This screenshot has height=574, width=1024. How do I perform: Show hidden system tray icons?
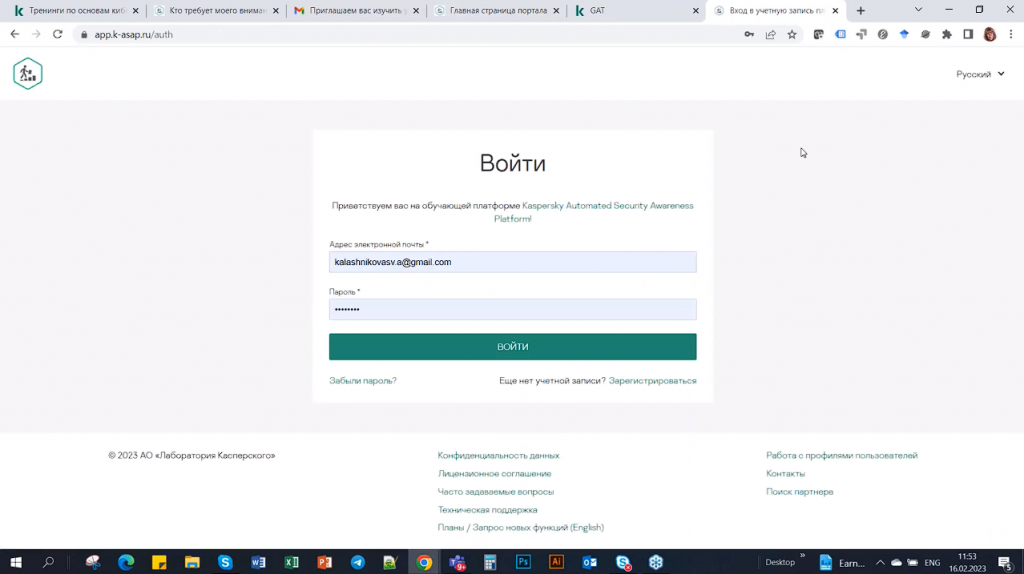880,562
